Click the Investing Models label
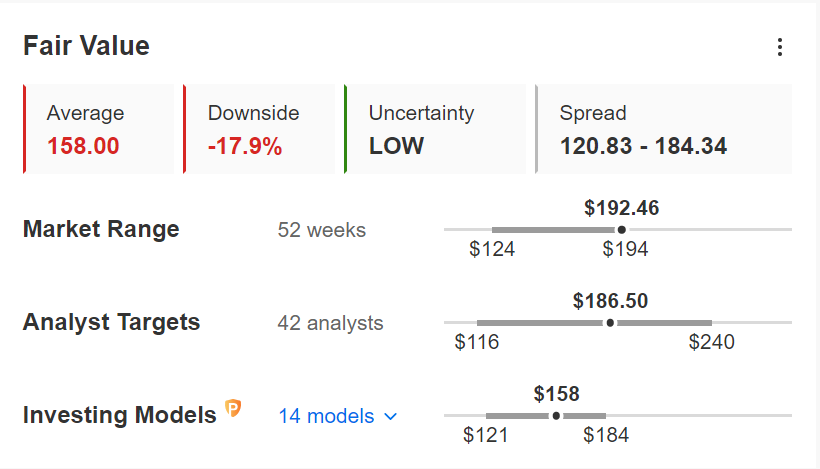Screen dimensions: 820x469 point(120,415)
